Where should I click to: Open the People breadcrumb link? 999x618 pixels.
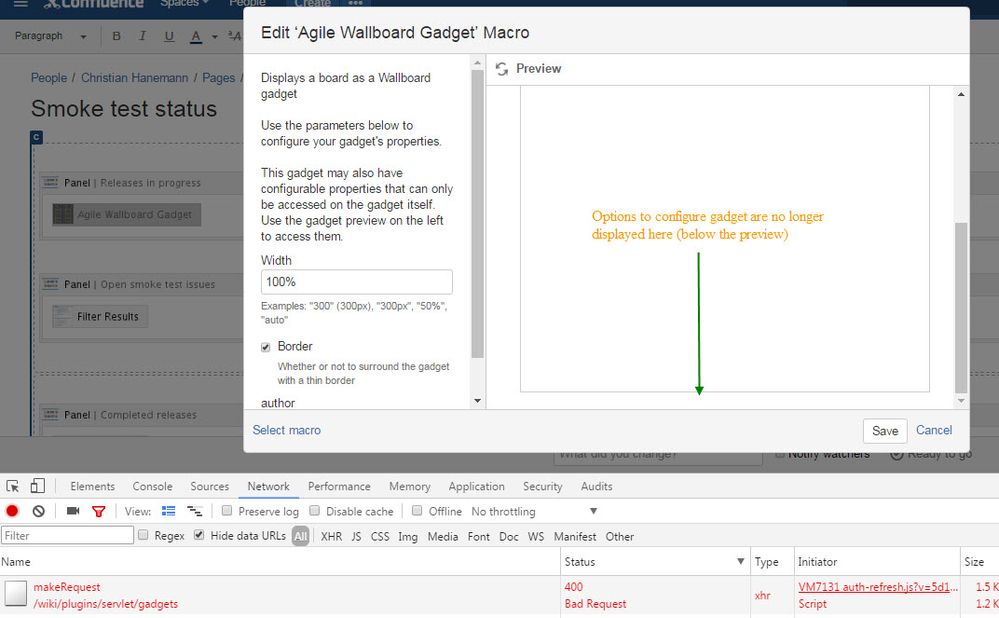pyautogui.click(x=49, y=78)
